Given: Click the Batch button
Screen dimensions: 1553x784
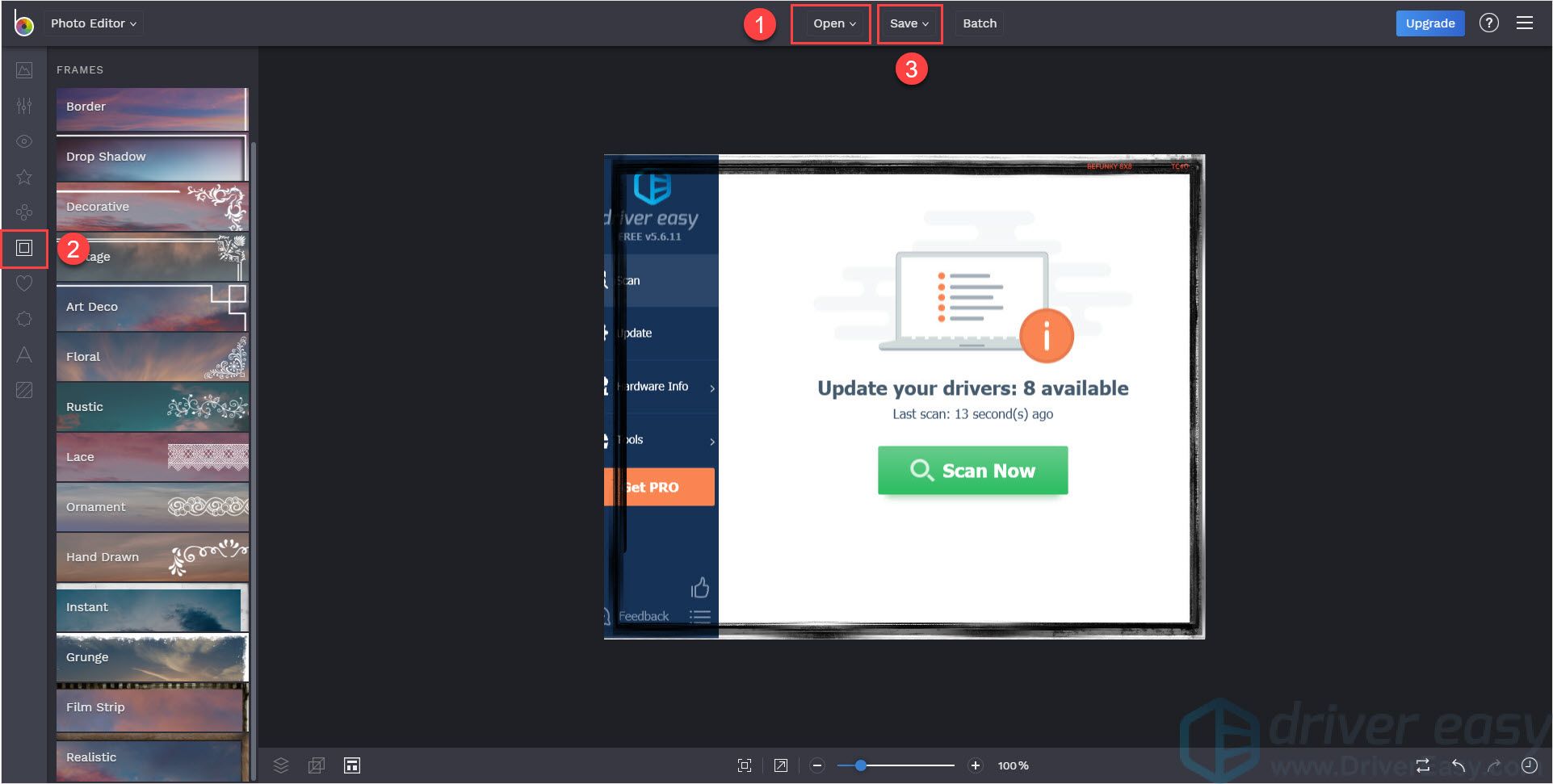Looking at the screenshot, I should click(x=980, y=23).
